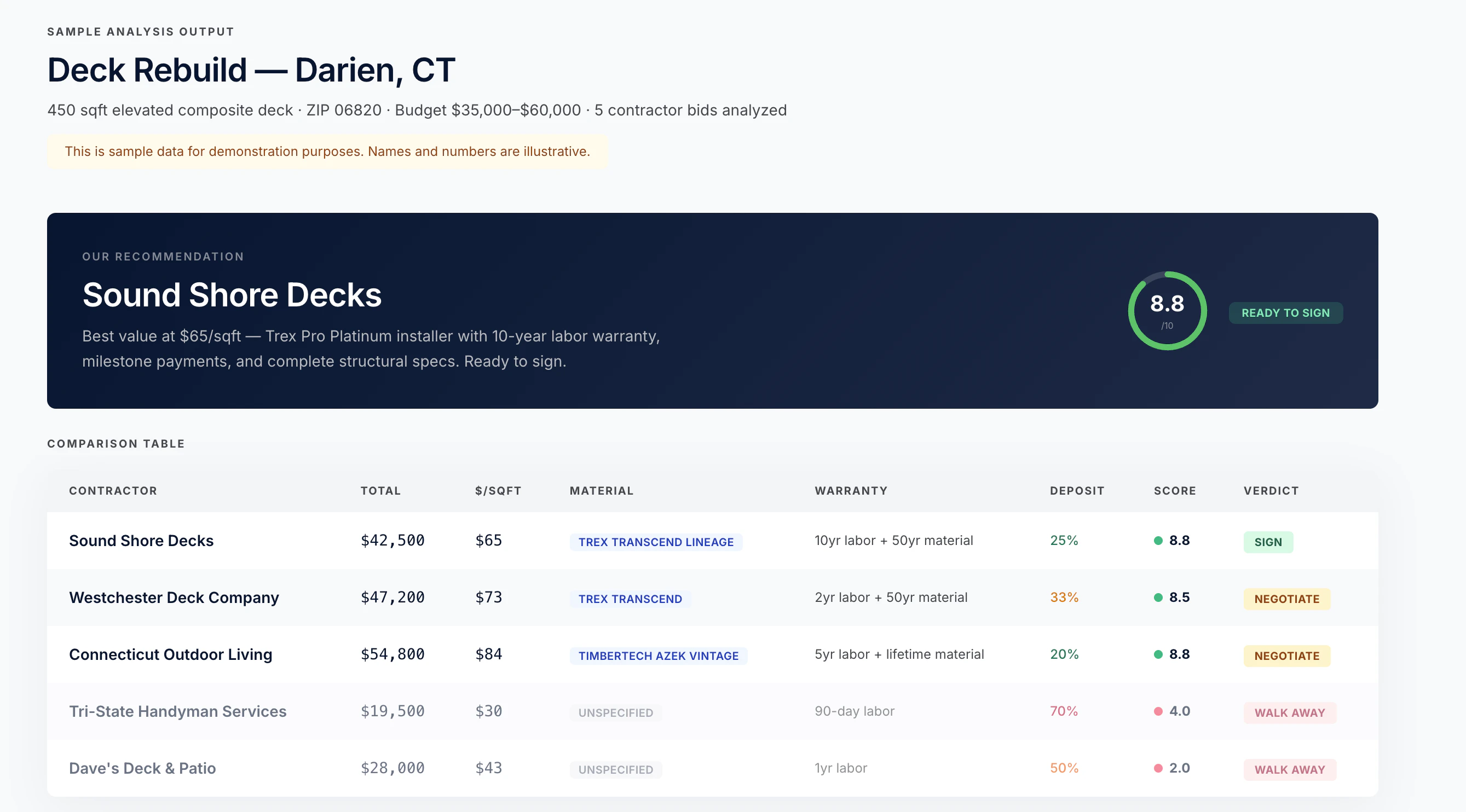Select the Sound Shore Decks table row name
The height and width of the screenshot is (812, 1466).
[141, 541]
